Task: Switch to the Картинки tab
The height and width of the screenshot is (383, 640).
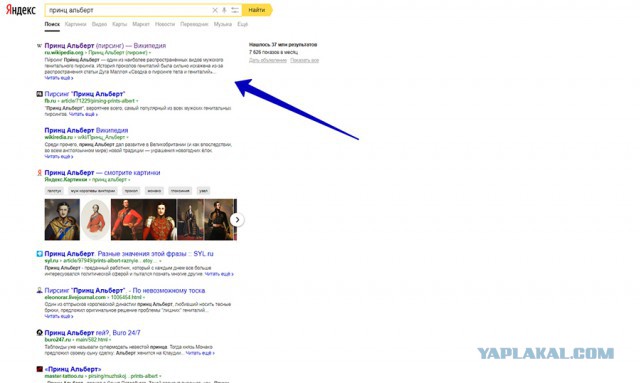Action: [76, 24]
